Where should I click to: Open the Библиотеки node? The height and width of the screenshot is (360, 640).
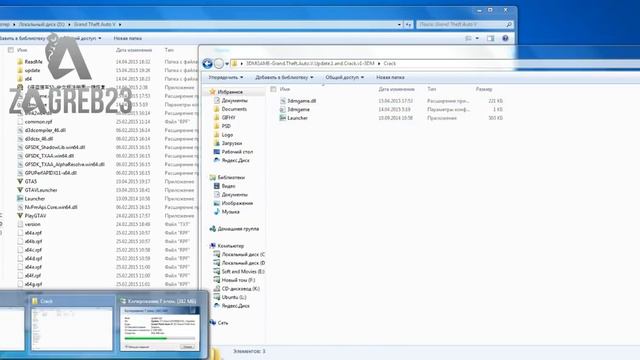coord(231,178)
